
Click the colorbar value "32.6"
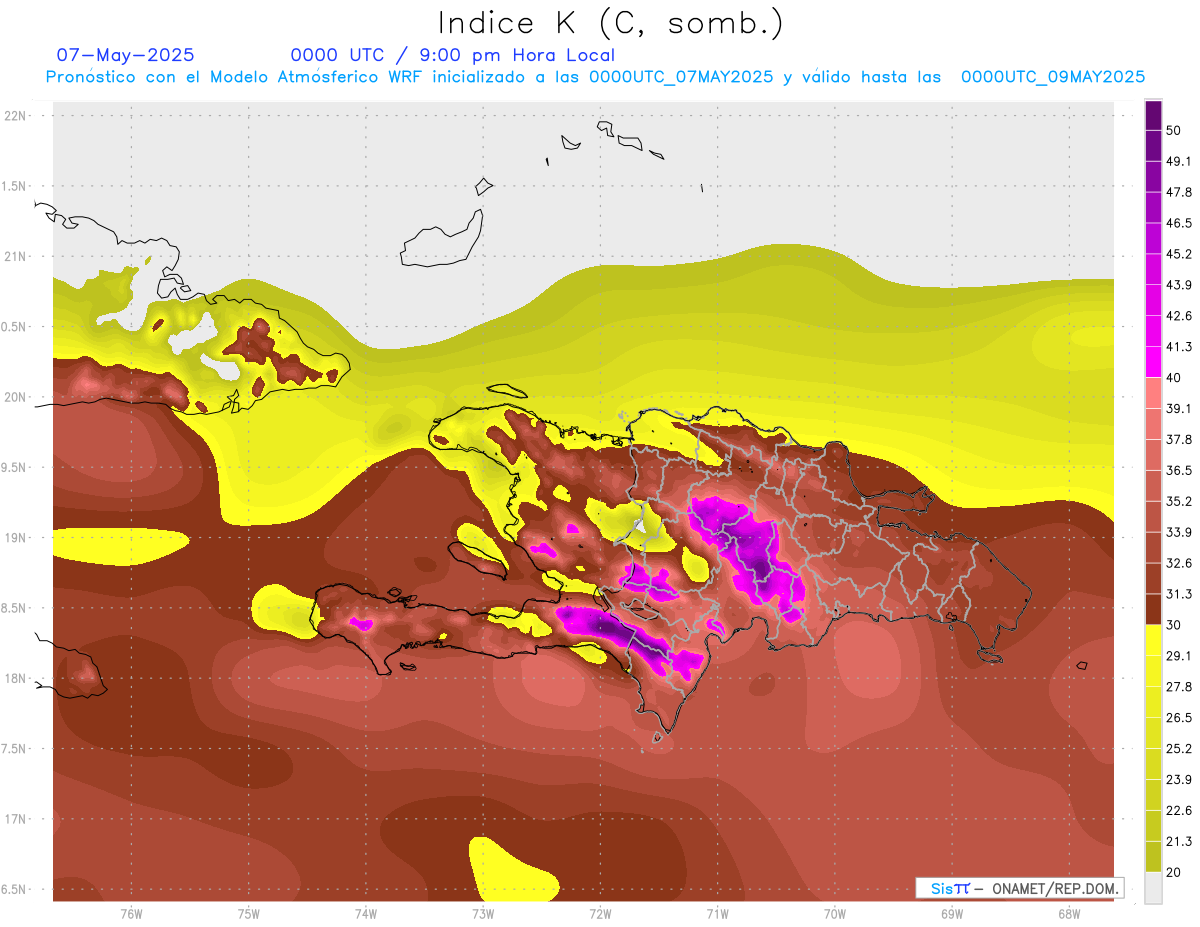pos(1179,563)
